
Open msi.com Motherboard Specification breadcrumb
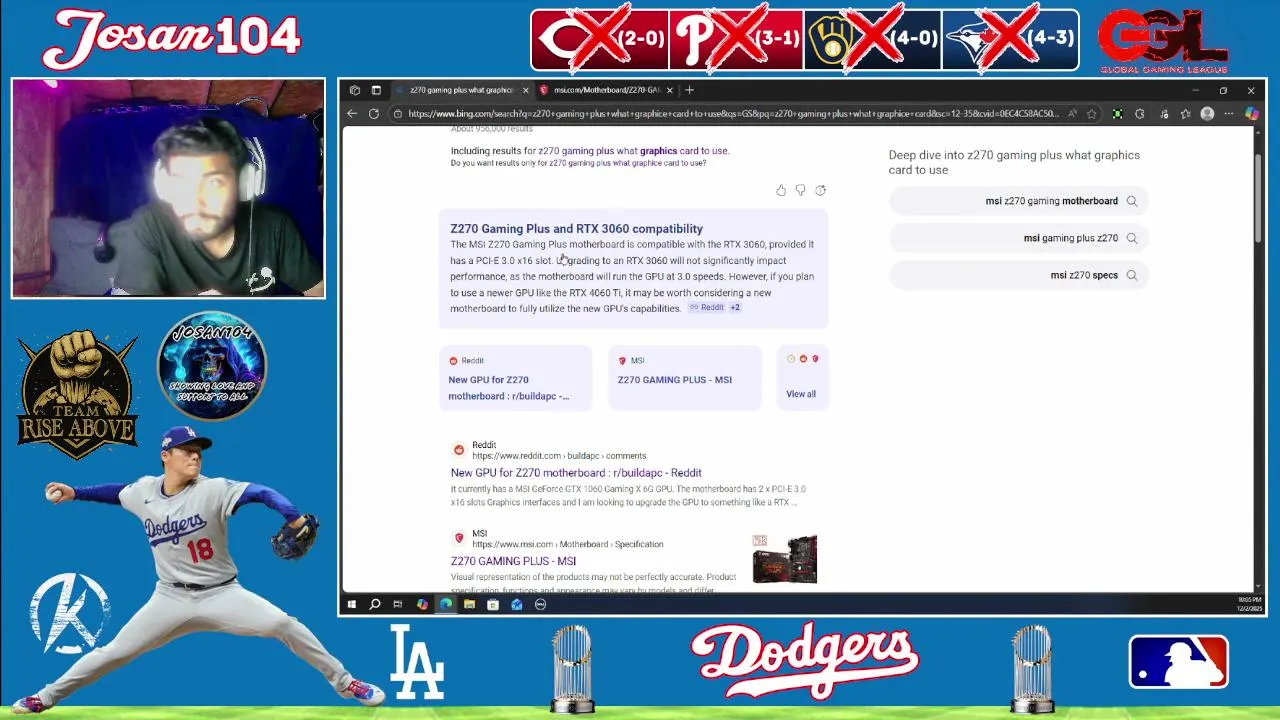tap(567, 545)
